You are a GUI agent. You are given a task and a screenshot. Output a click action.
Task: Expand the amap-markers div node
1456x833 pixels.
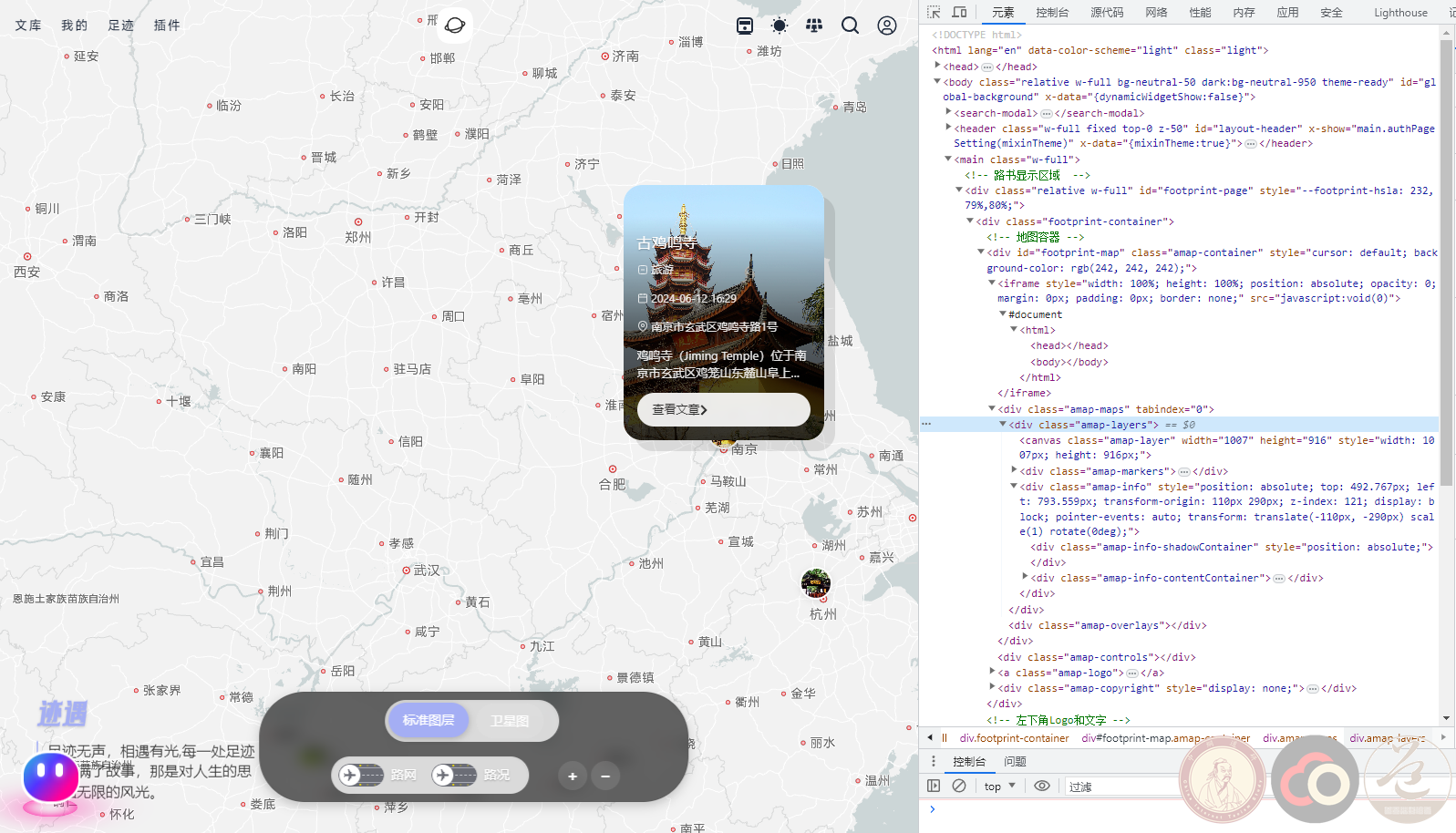[1014, 471]
